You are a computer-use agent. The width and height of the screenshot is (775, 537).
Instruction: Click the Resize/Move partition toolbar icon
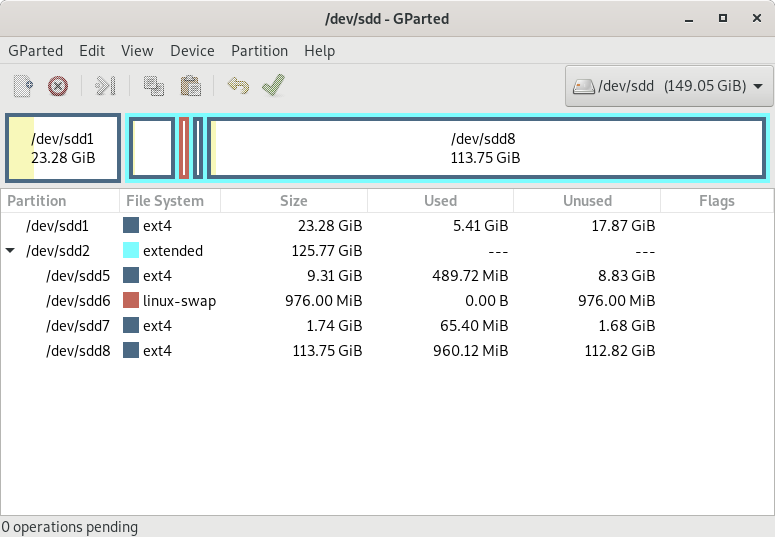pyautogui.click(x=105, y=86)
